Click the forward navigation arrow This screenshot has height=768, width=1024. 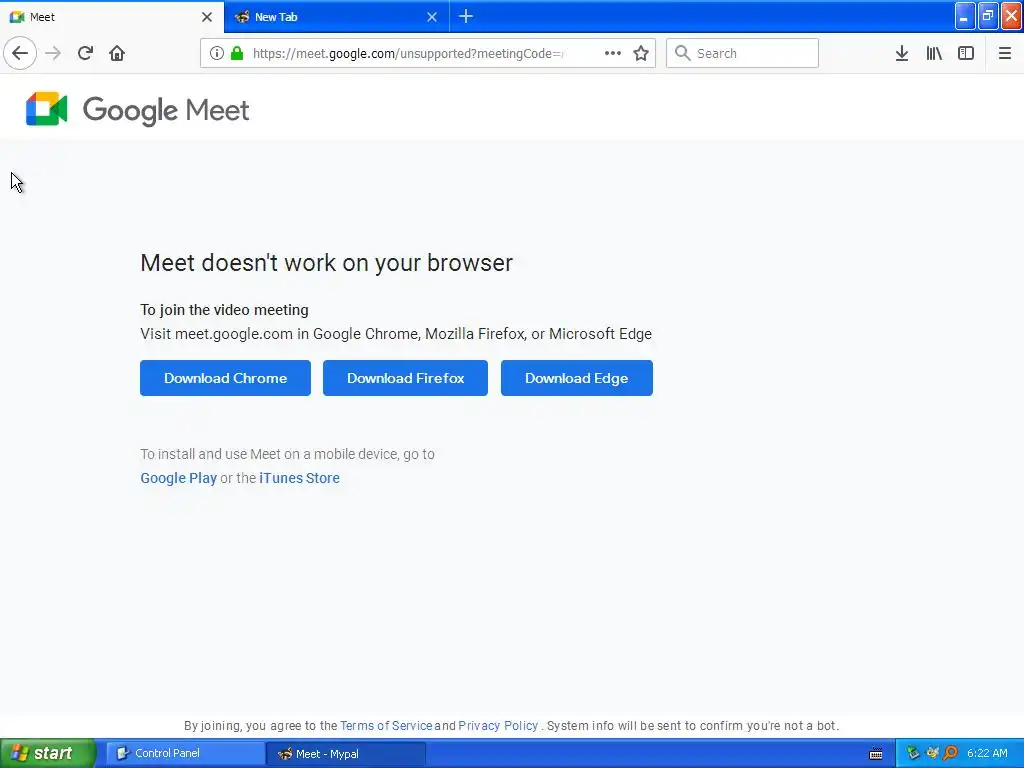click(x=53, y=53)
